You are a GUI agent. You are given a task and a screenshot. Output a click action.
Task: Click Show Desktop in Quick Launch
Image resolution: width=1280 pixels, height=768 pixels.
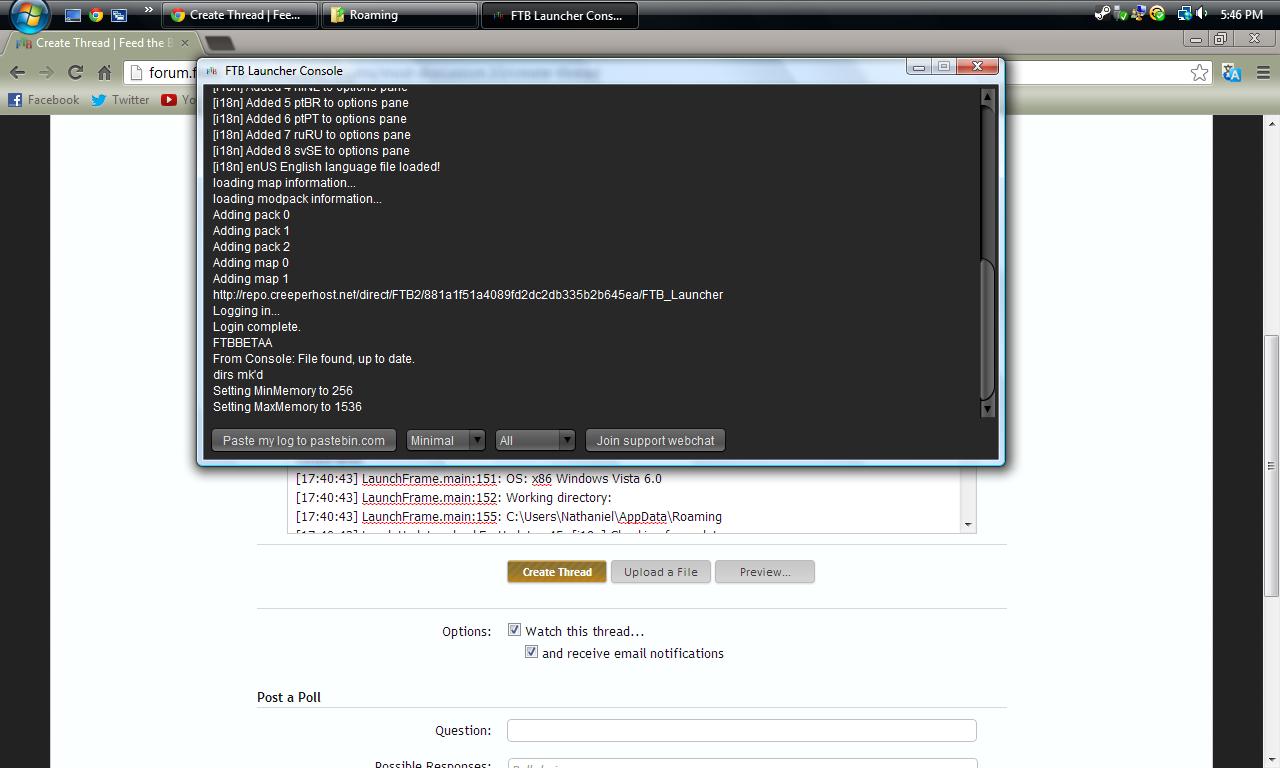point(73,15)
